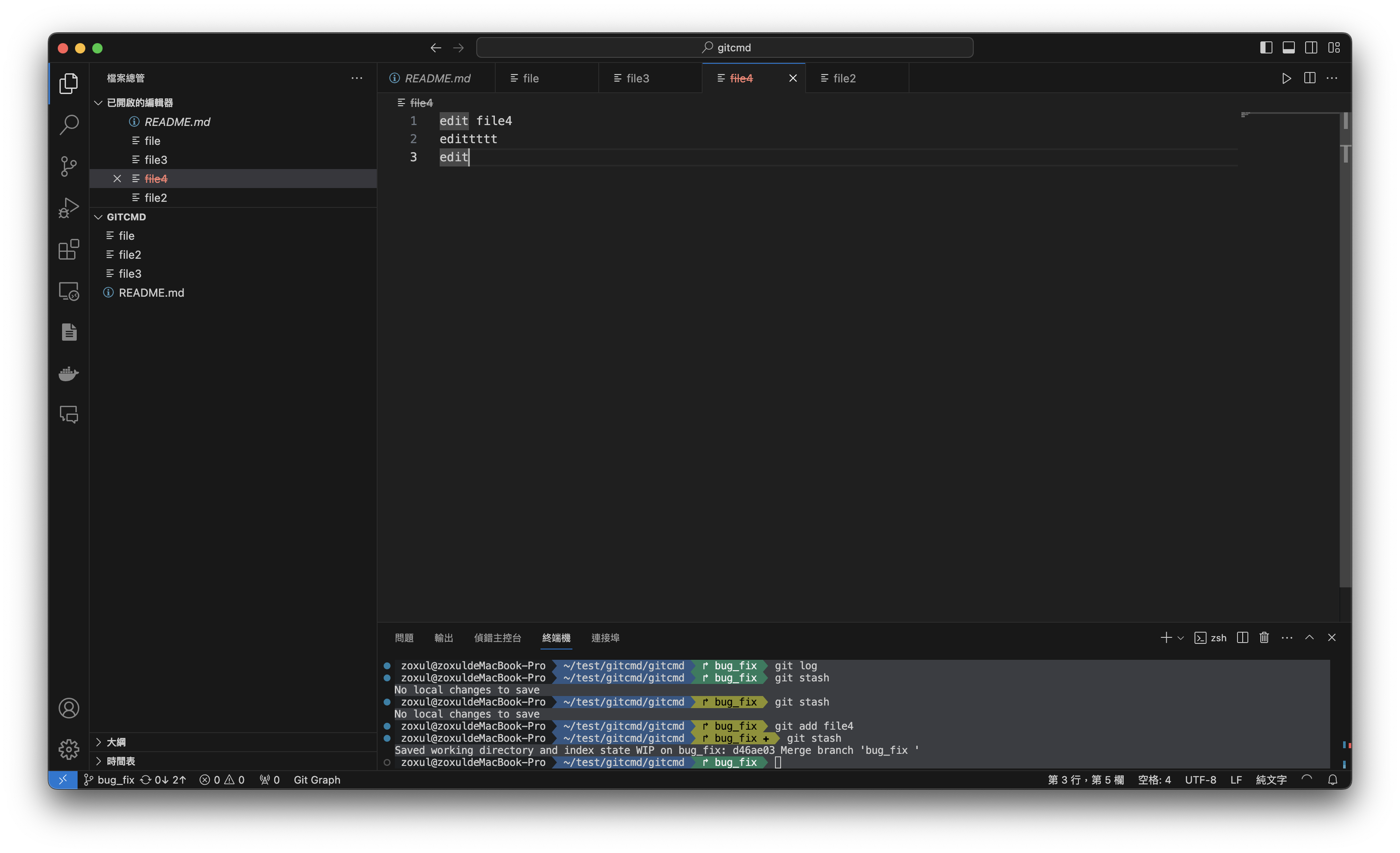Switch to the file3 editor tab
Image resolution: width=1400 pixels, height=853 pixels.
tap(637, 78)
